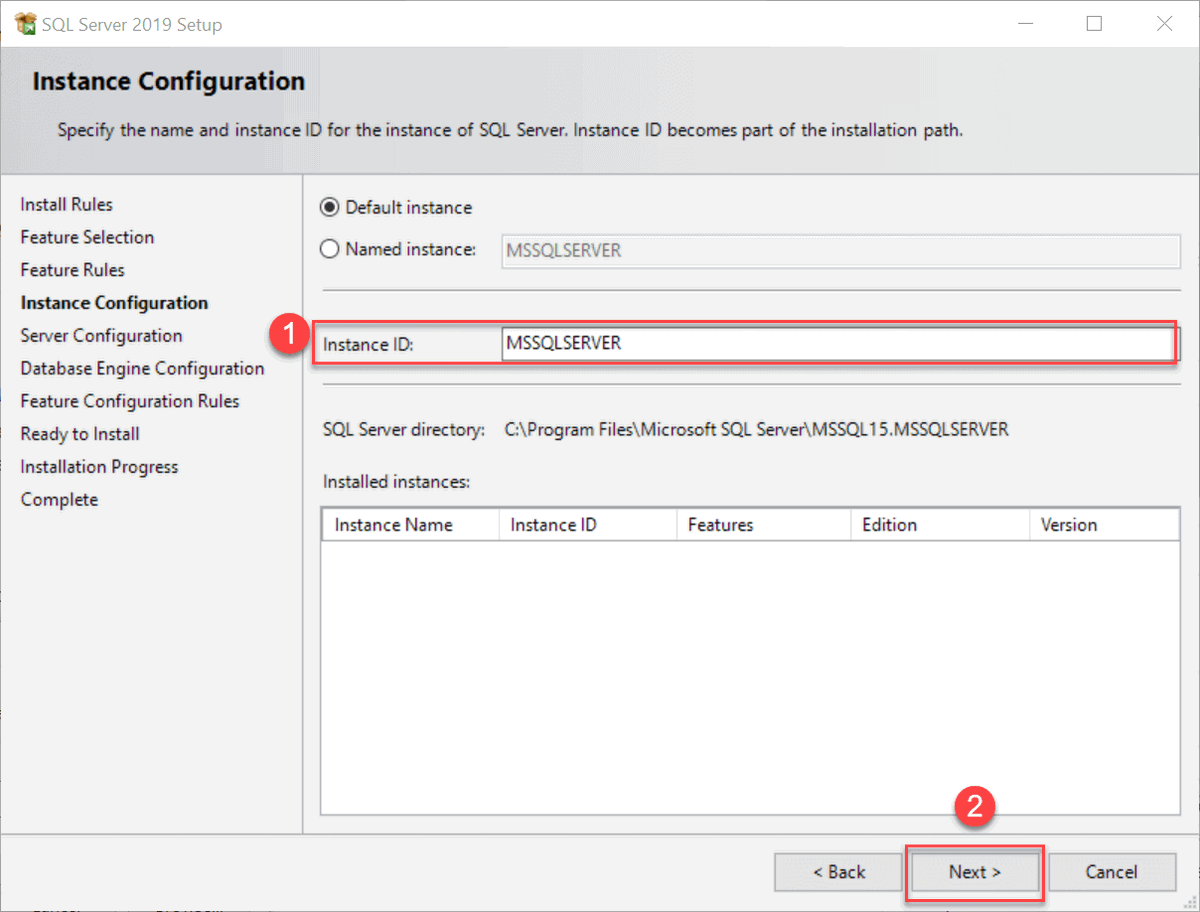
Task: Click Instance Configuration in the sidebar
Action: [x=113, y=302]
